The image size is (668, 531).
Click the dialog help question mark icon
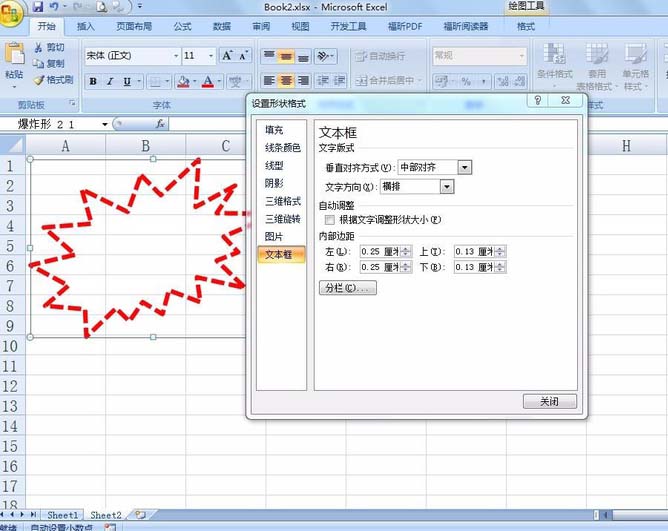[x=538, y=100]
